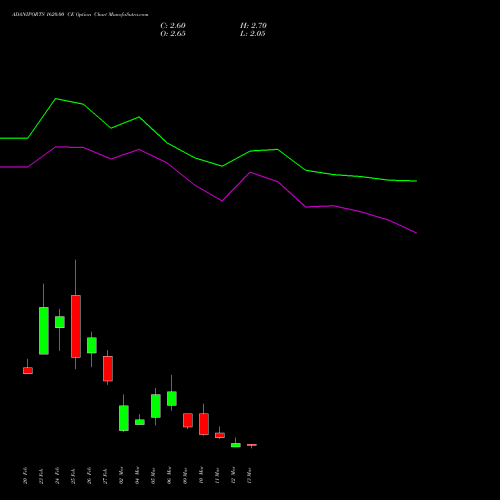Image resolution: width=500 pixels, height=500 pixels.
Task: Select the low value L: 2.05
Action: (x=253, y=34)
